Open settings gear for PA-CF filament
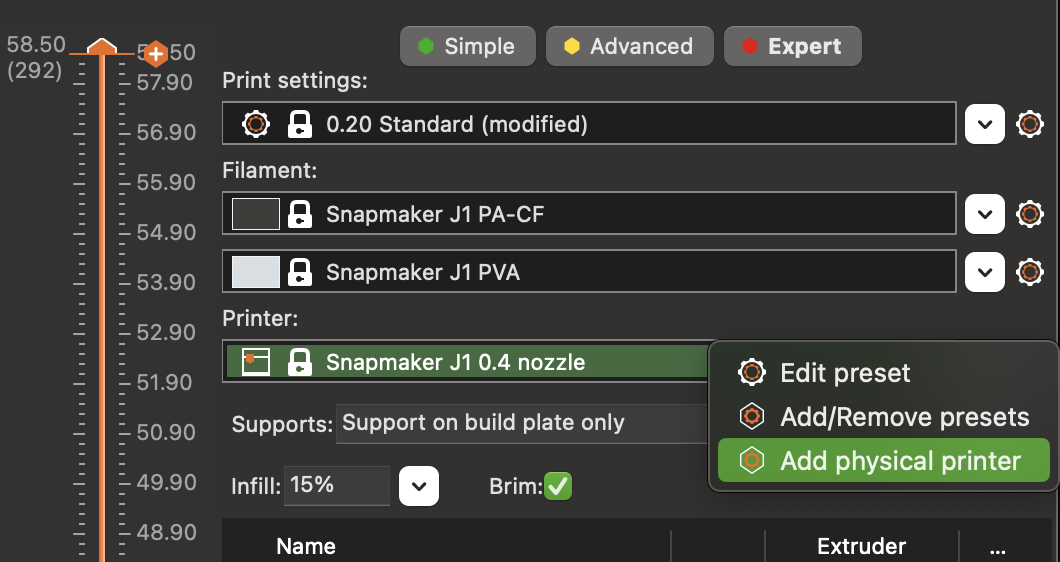This screenshot has height=562, width=1060. click(1029, 214)
